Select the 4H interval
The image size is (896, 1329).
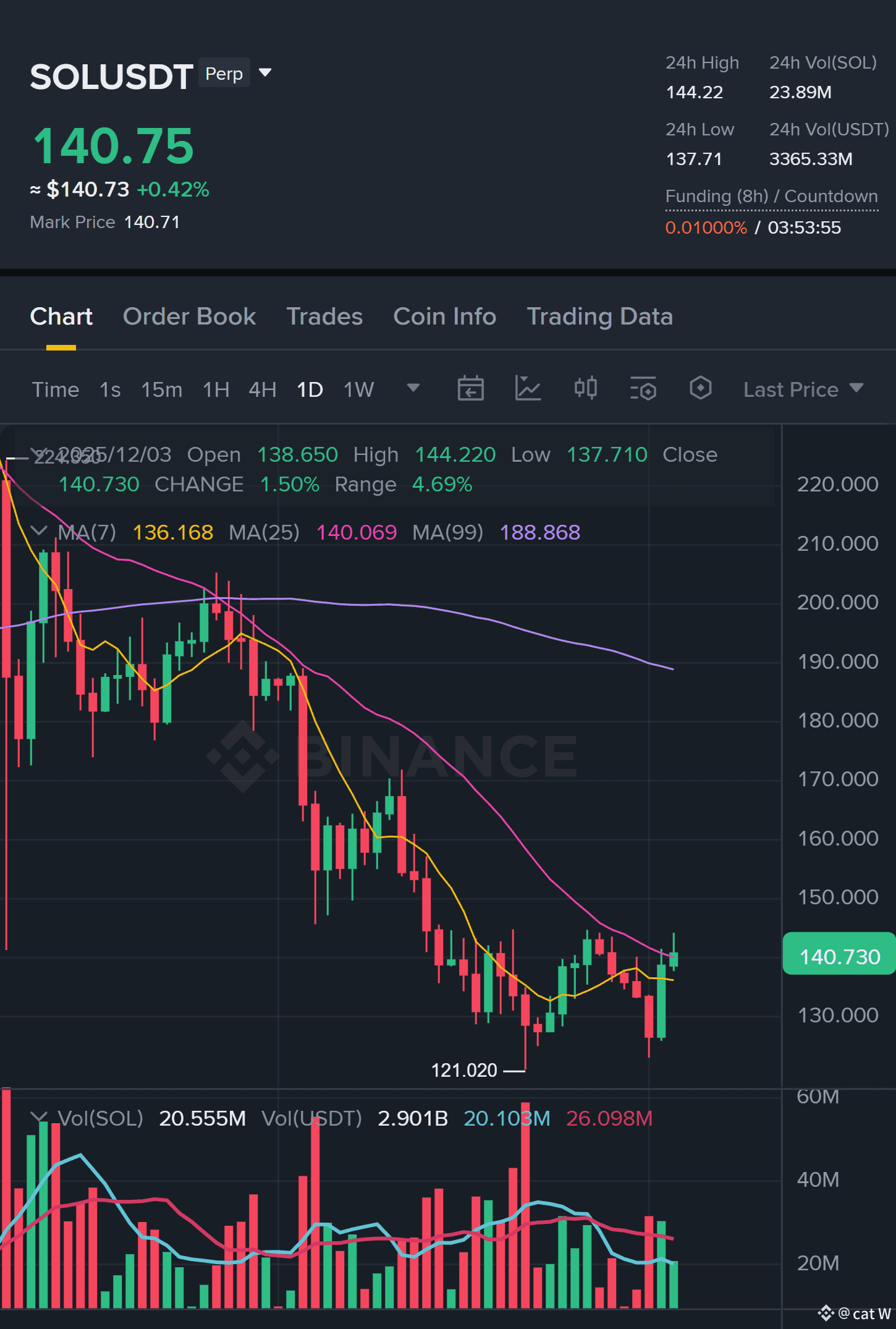(x=263, y=389)
